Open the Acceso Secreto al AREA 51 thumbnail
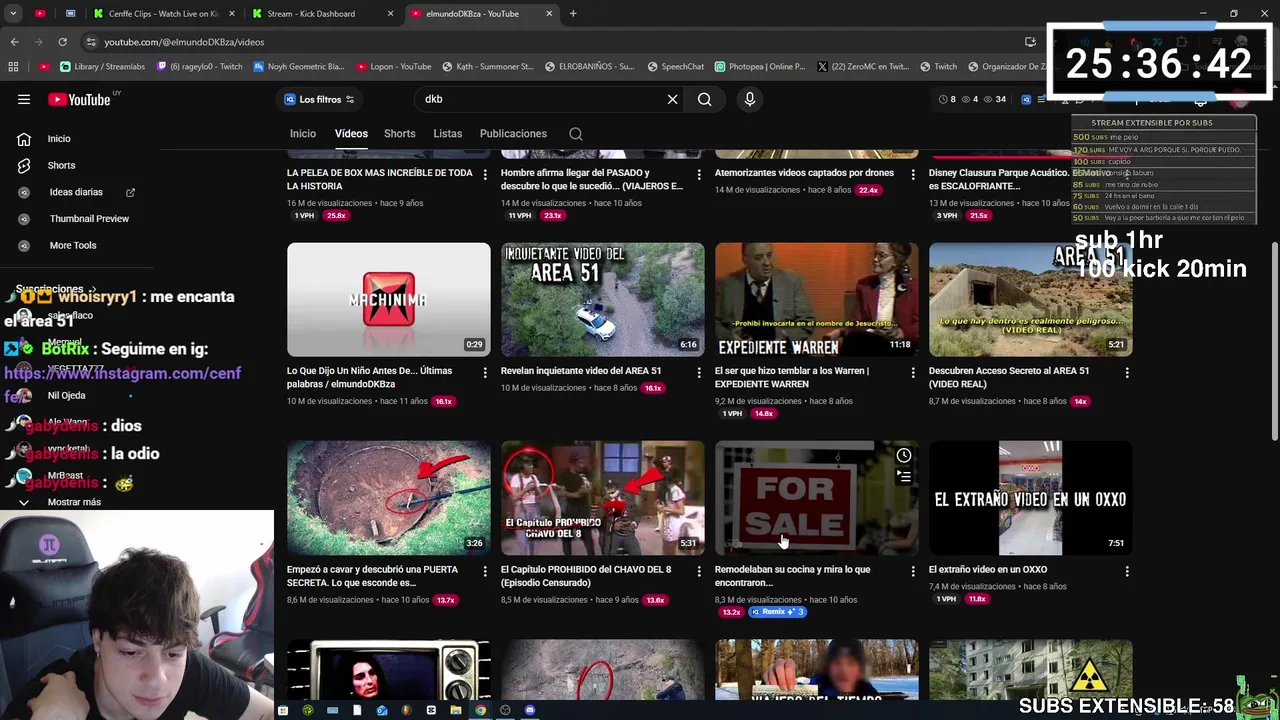The height and width of the screenshot is (720, 1280). 1031,299
